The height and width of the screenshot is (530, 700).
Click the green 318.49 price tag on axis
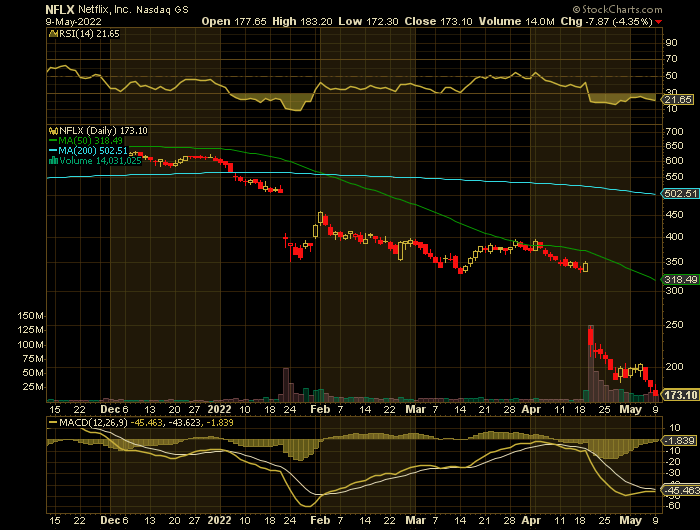coord(678,280)
